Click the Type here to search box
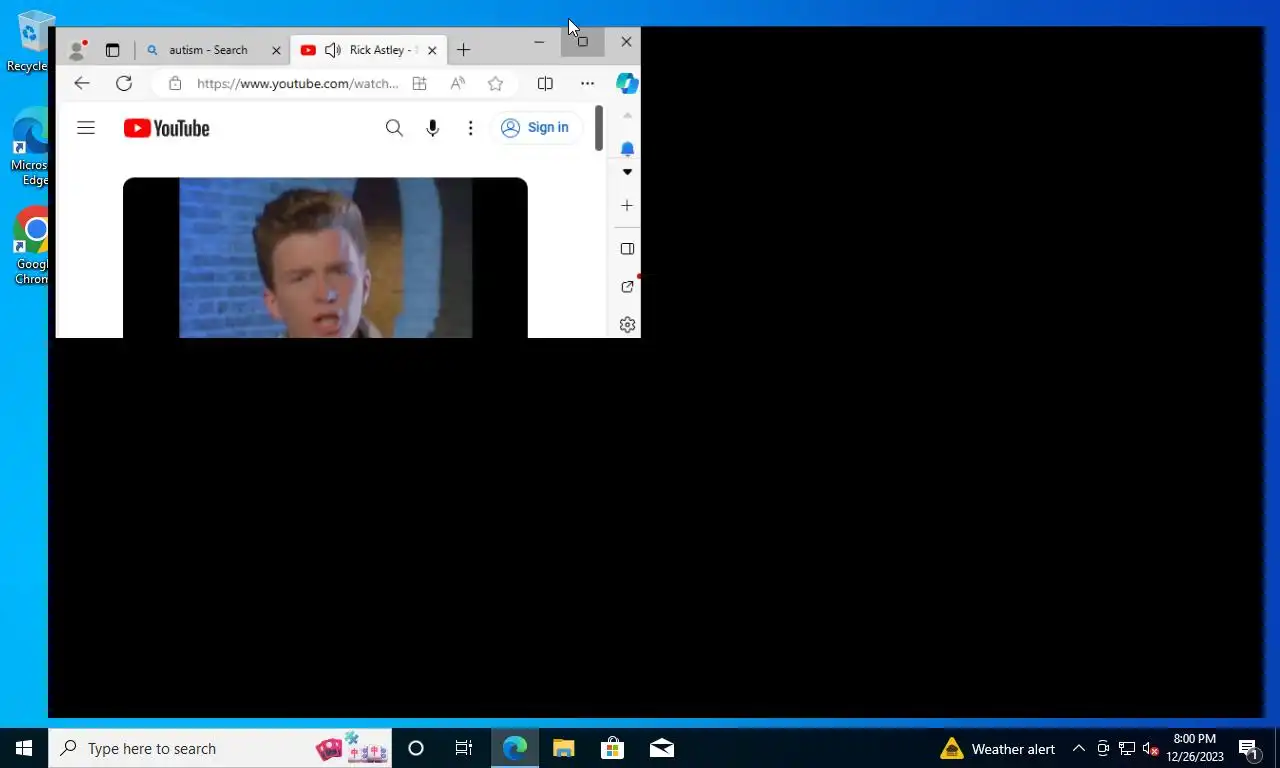1280x768 pixels. tap(220, 748)
